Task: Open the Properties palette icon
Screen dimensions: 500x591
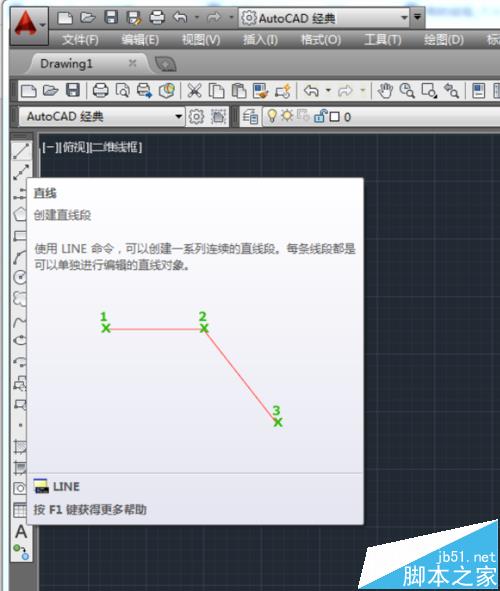Action: 479,91
